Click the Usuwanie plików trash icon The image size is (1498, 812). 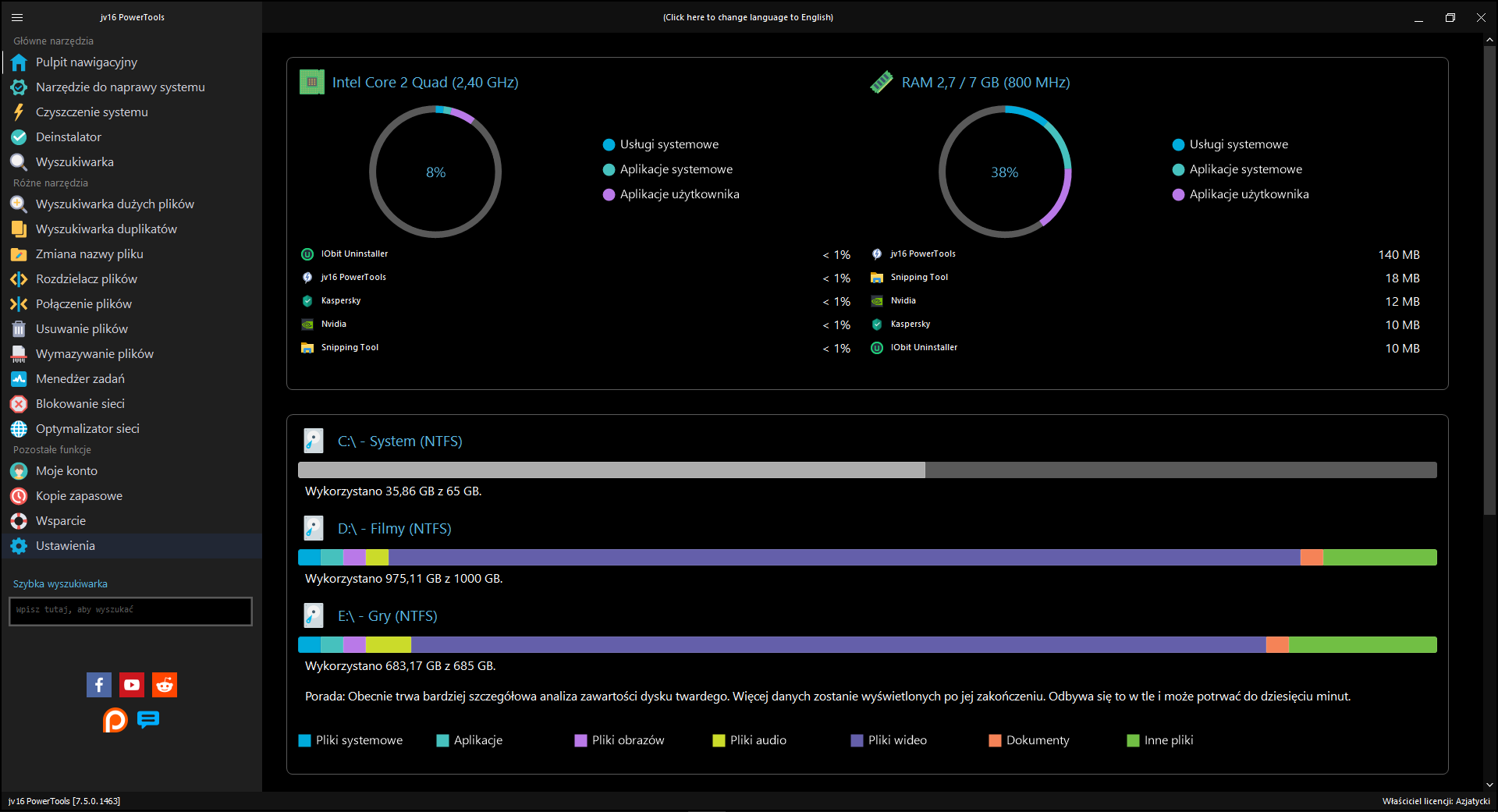(19, 329)
